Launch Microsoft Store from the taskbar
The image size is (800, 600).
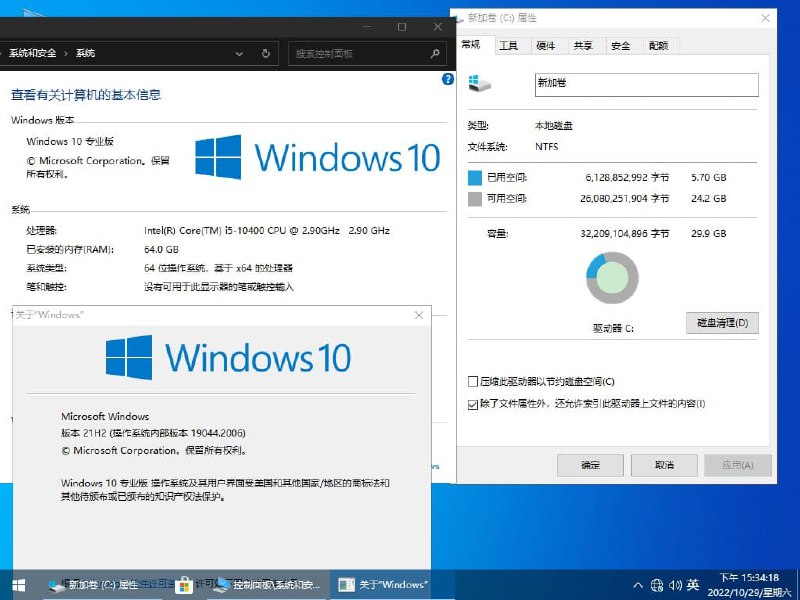point(186,584)
